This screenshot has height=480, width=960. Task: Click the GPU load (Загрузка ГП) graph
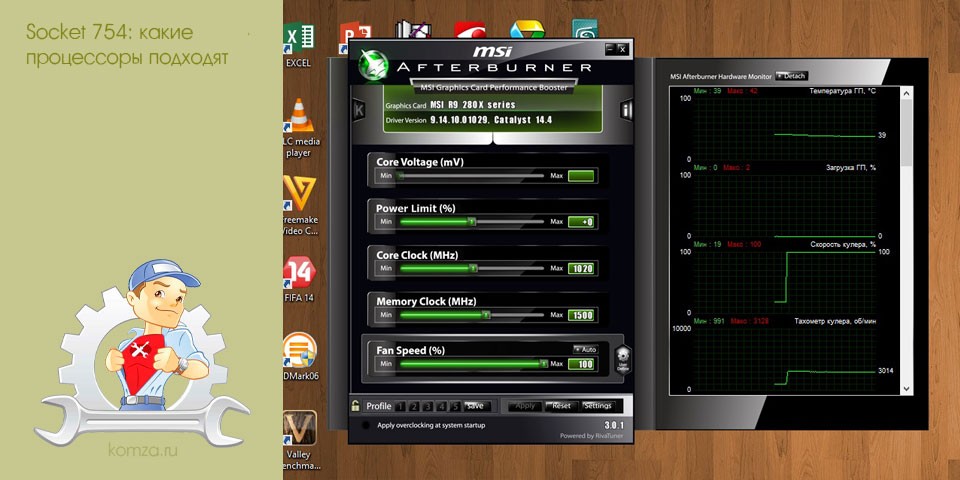[786, 205]
